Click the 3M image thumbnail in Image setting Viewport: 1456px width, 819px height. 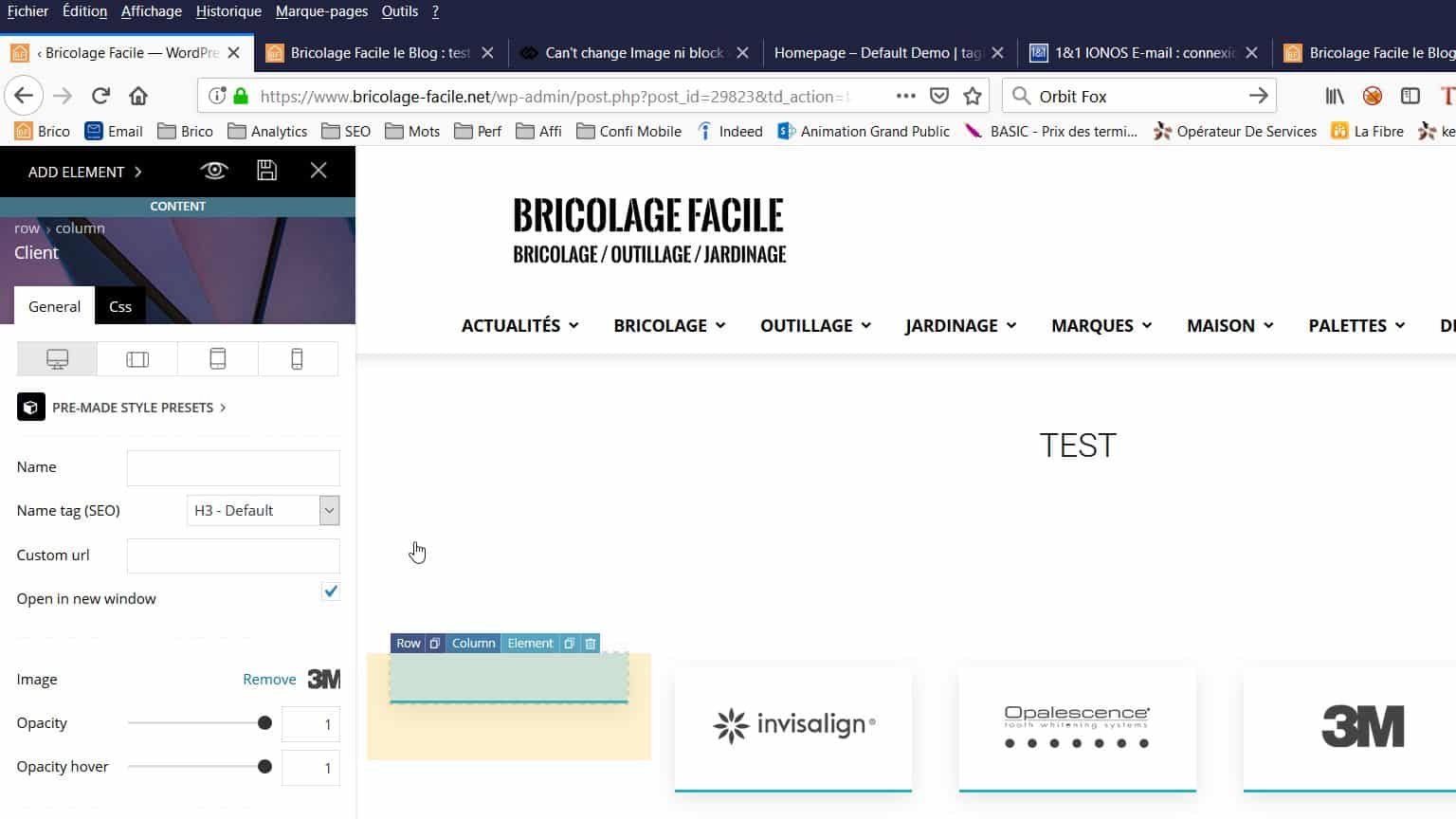coord(323,680)
